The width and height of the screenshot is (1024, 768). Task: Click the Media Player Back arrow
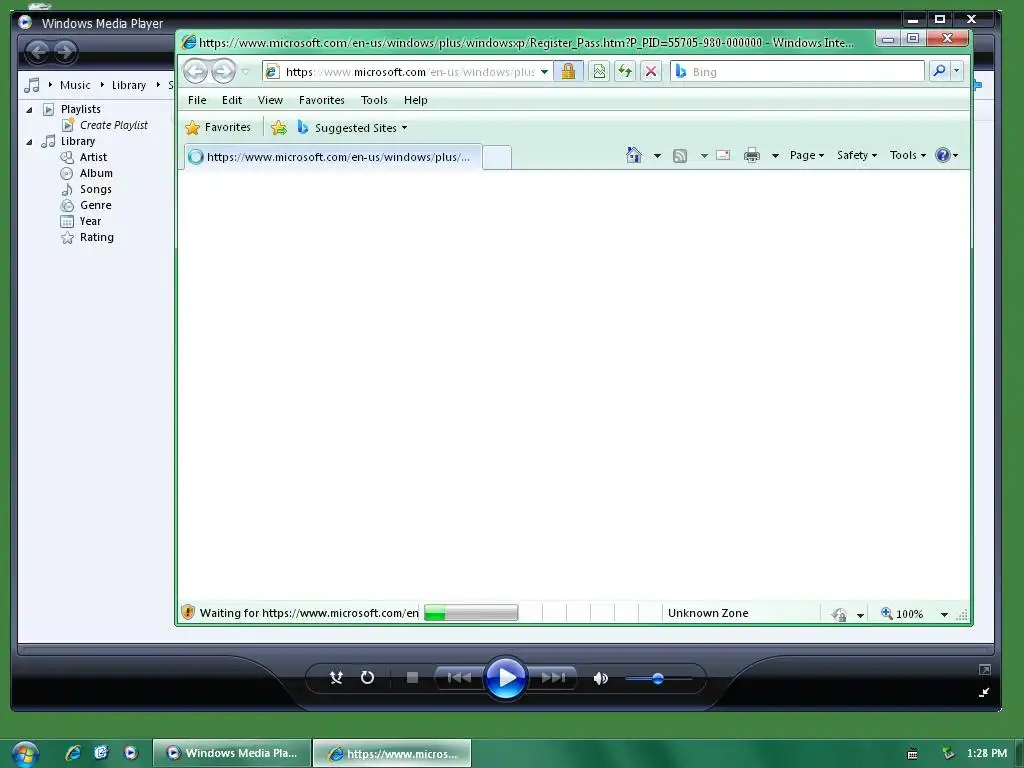pyautogui.click(x=38, y=51)
